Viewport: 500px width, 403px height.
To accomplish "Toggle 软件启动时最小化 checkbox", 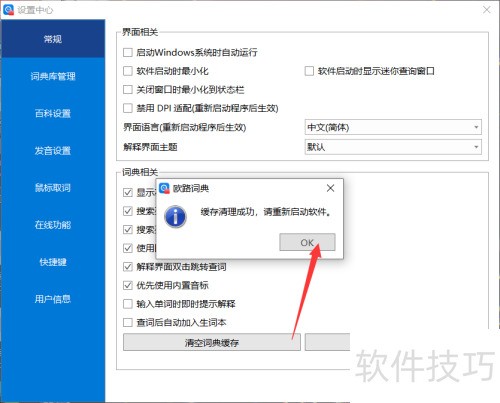I will click(x=128, y=71).
